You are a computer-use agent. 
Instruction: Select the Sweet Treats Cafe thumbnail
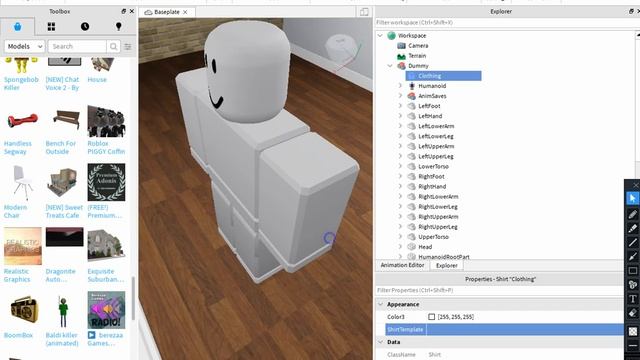pos(62,182)
